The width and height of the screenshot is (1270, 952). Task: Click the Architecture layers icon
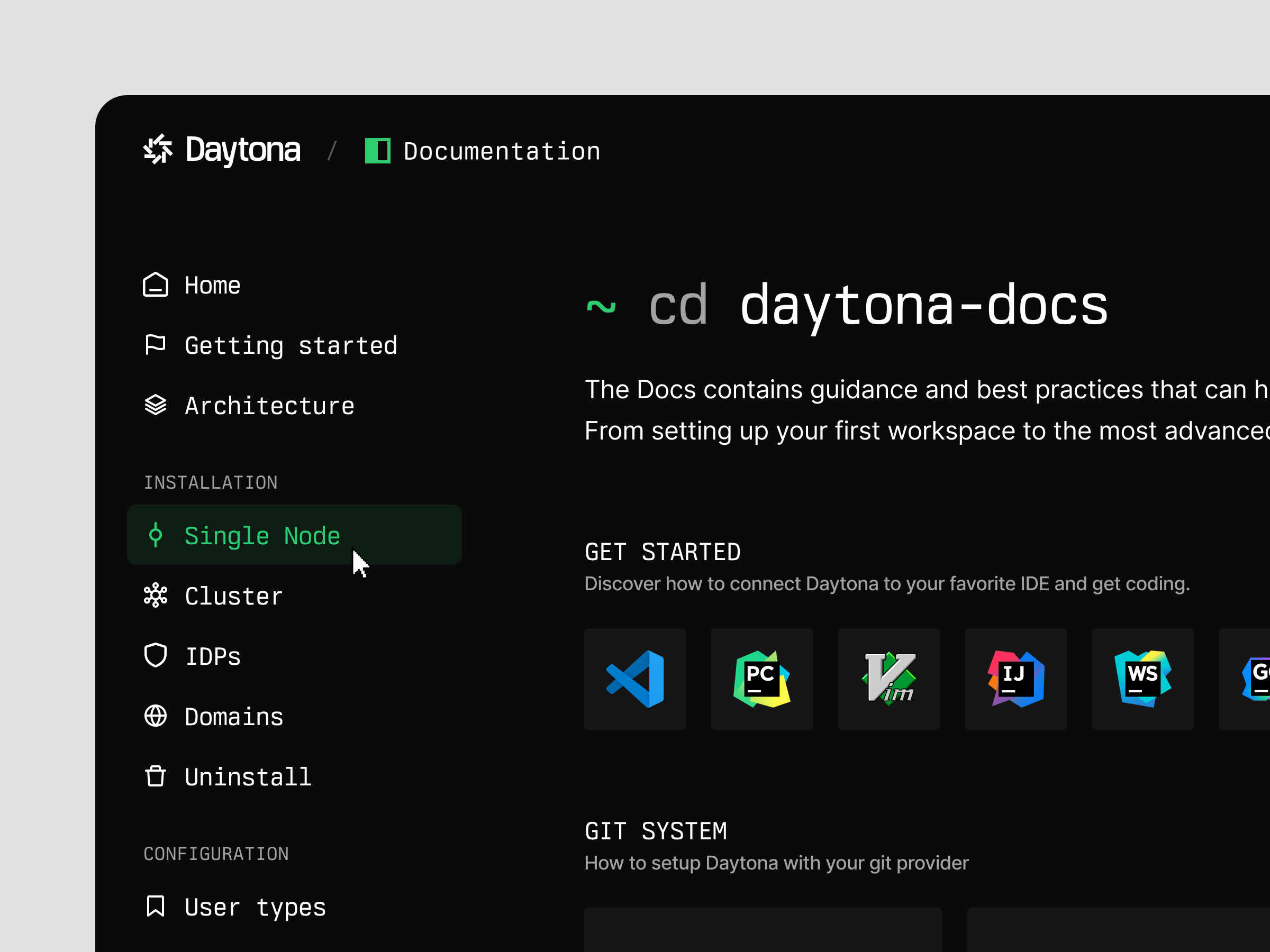(x=156, y=405)
